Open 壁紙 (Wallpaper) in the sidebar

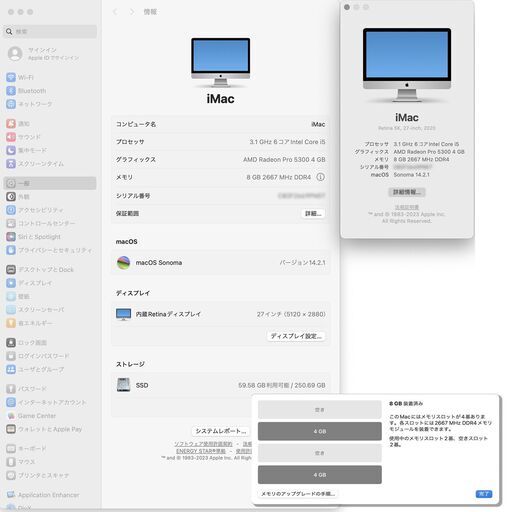tap(50, 296)
